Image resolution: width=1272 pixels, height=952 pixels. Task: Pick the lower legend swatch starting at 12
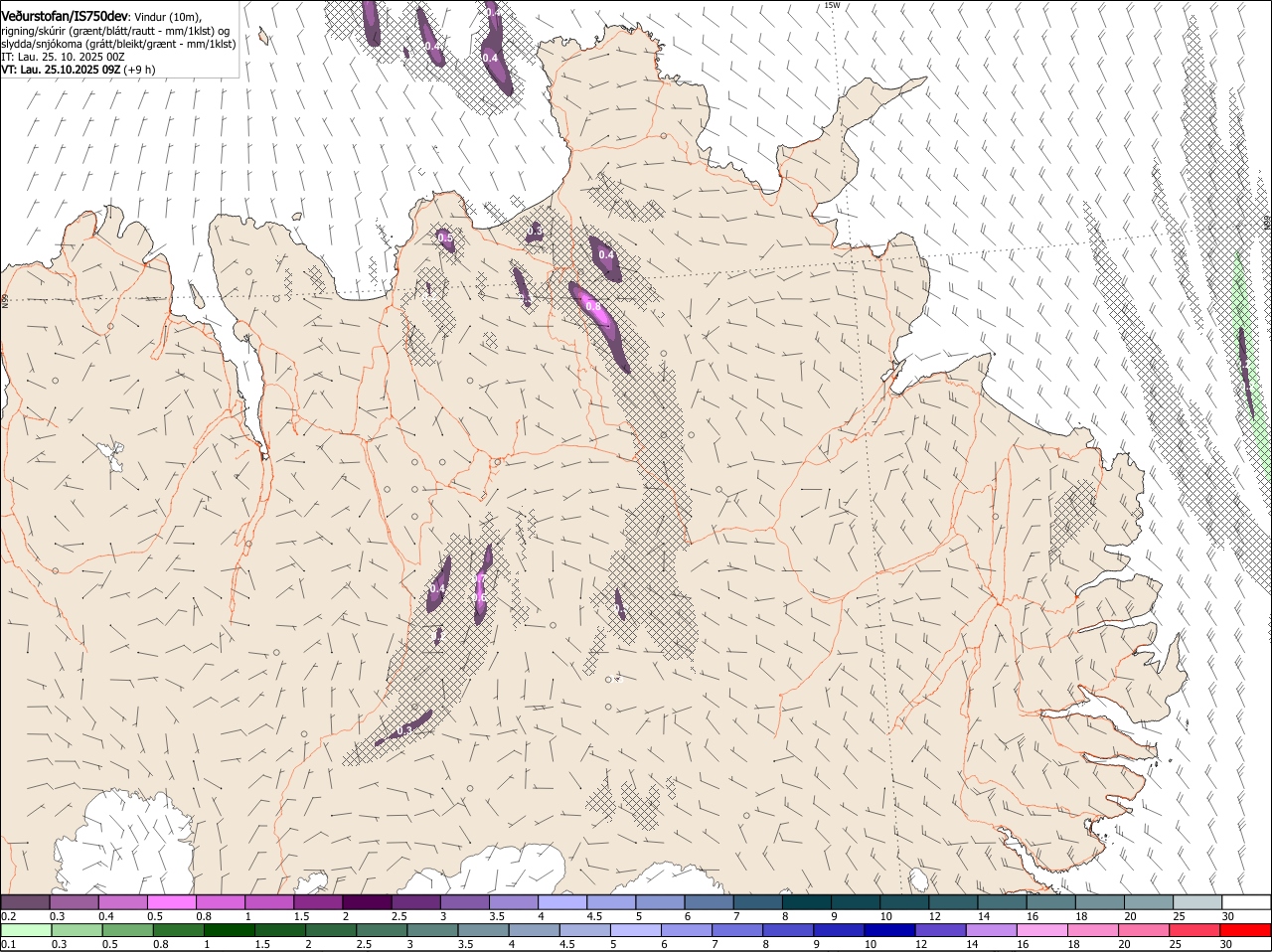click(x=942, y=930)
